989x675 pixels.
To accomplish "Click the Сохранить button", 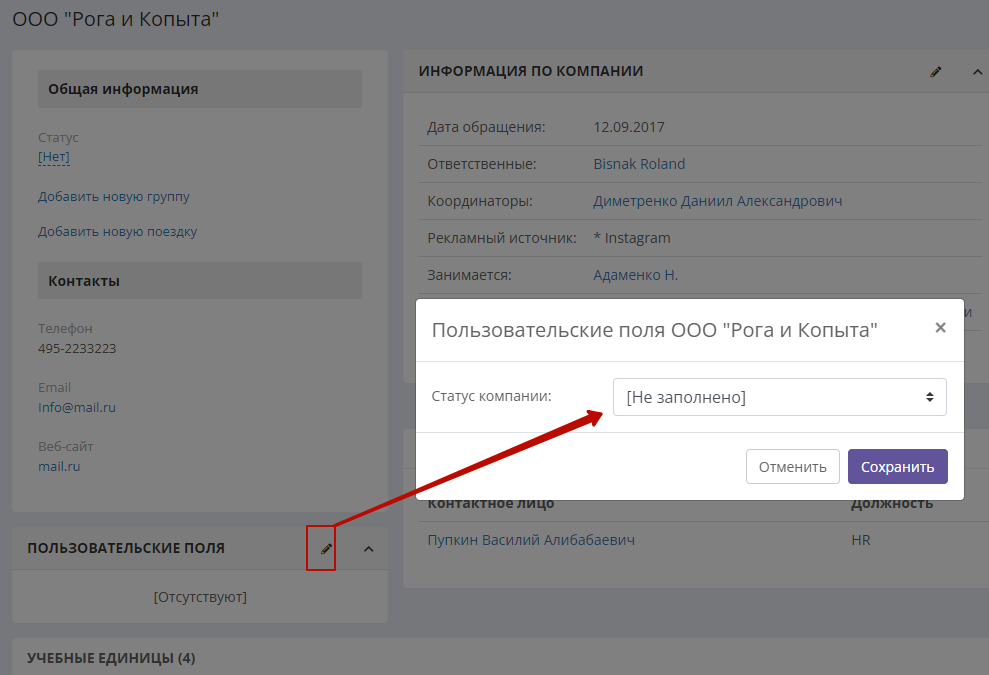I will [x=898, y=467].
